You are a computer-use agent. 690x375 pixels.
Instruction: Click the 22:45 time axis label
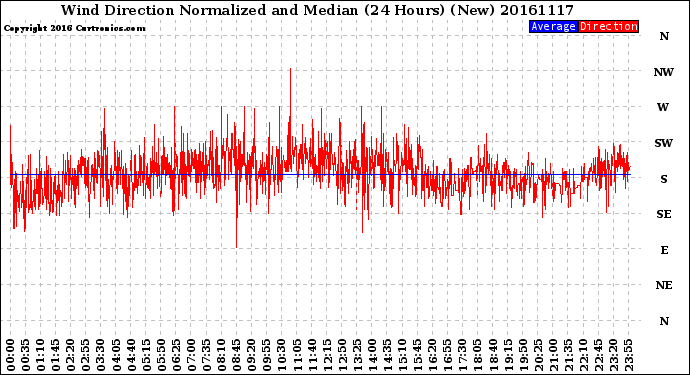[598, 355]
